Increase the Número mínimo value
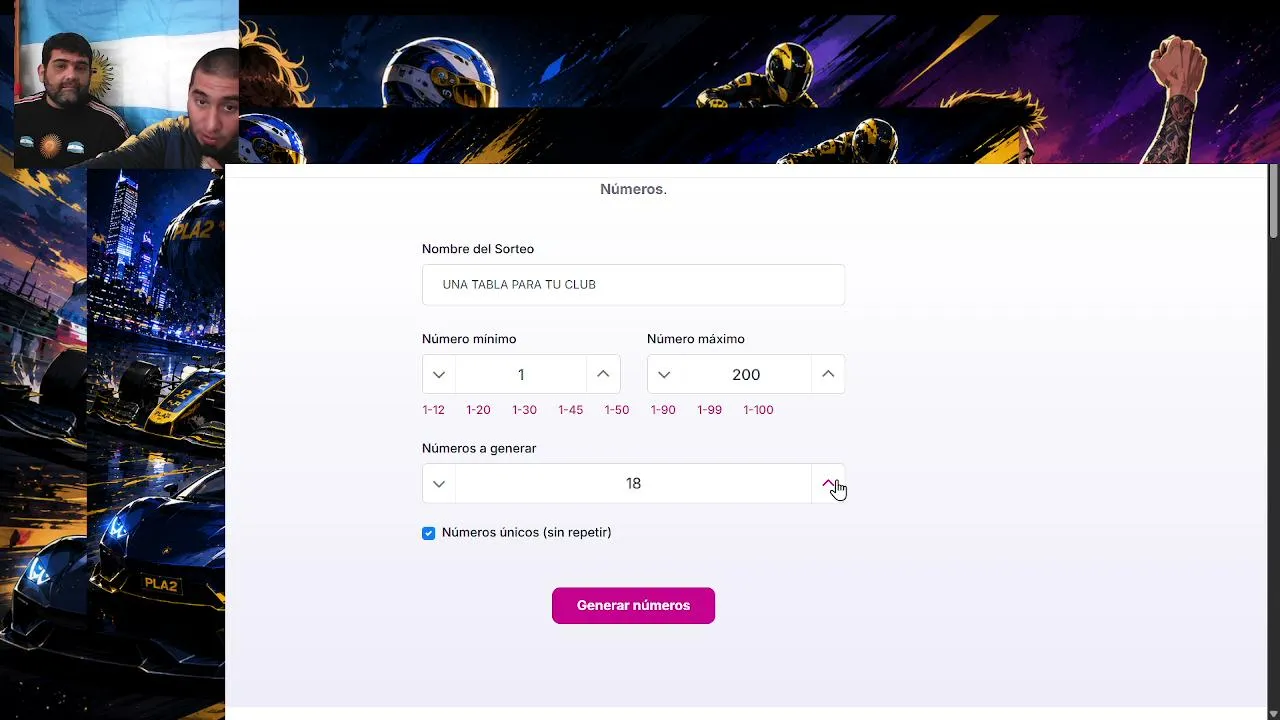The image size is (1280, 720). [x=603, y=374]
